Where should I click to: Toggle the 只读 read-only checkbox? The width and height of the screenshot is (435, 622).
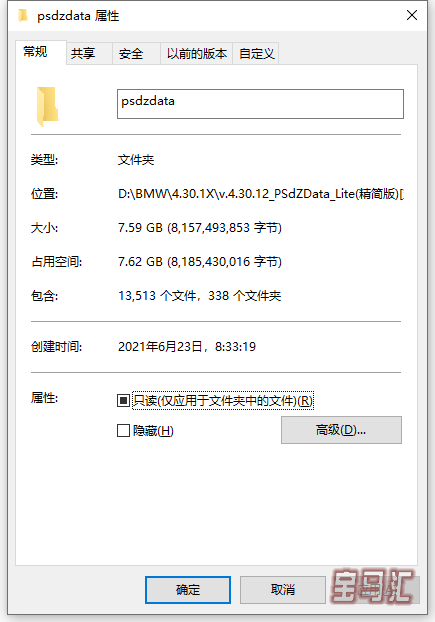click(123, 401)
